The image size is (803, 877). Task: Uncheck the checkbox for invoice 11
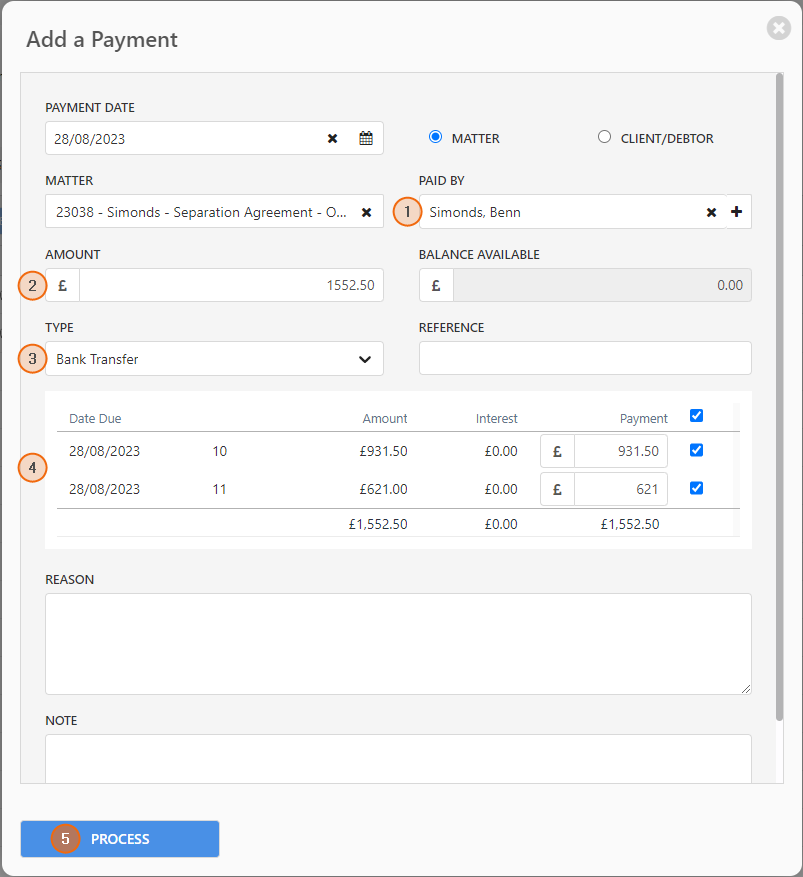(x=696, y=488)
